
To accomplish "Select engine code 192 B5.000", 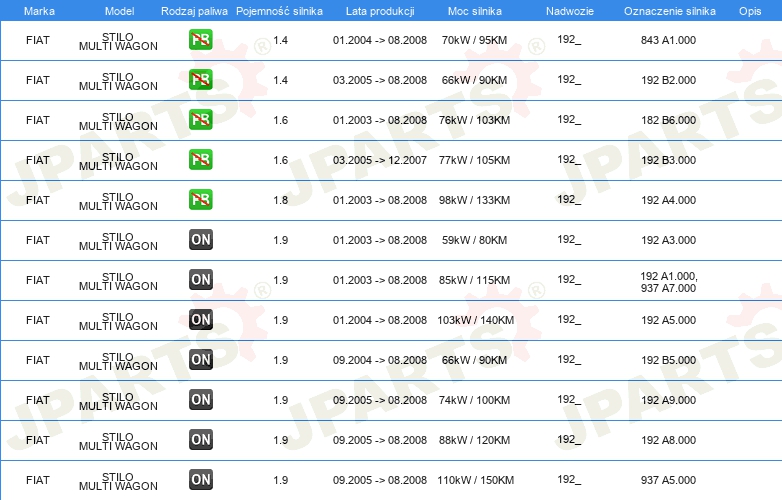I will click(x=668, y=360).
